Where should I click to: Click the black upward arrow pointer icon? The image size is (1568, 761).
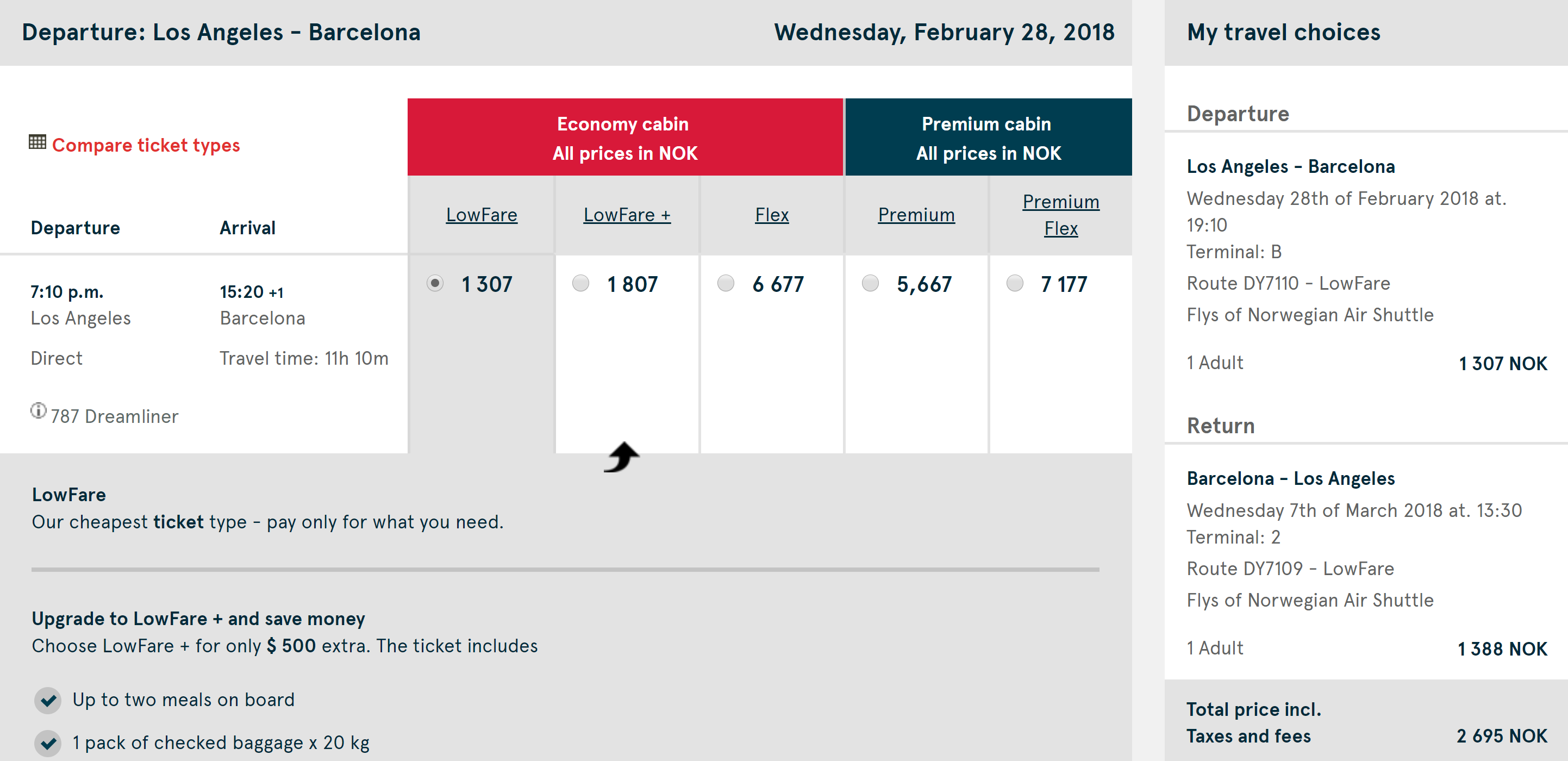coord(621,457)
